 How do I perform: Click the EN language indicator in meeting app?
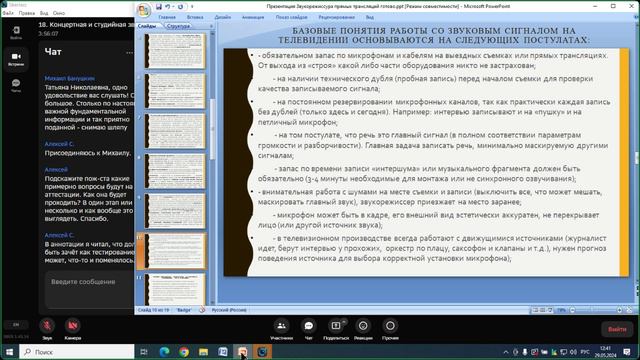point(16,324)
